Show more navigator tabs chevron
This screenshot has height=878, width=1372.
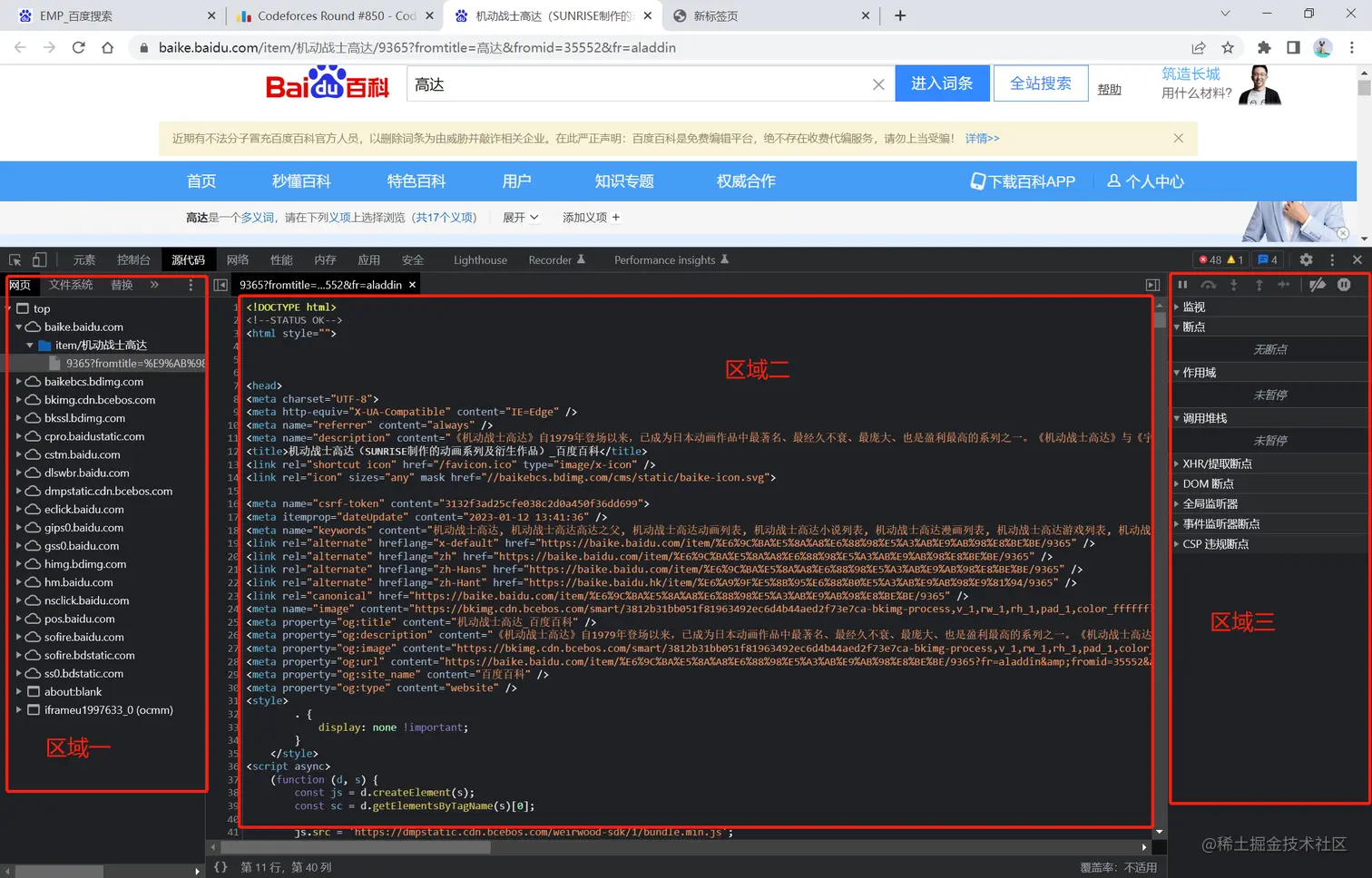154,285
